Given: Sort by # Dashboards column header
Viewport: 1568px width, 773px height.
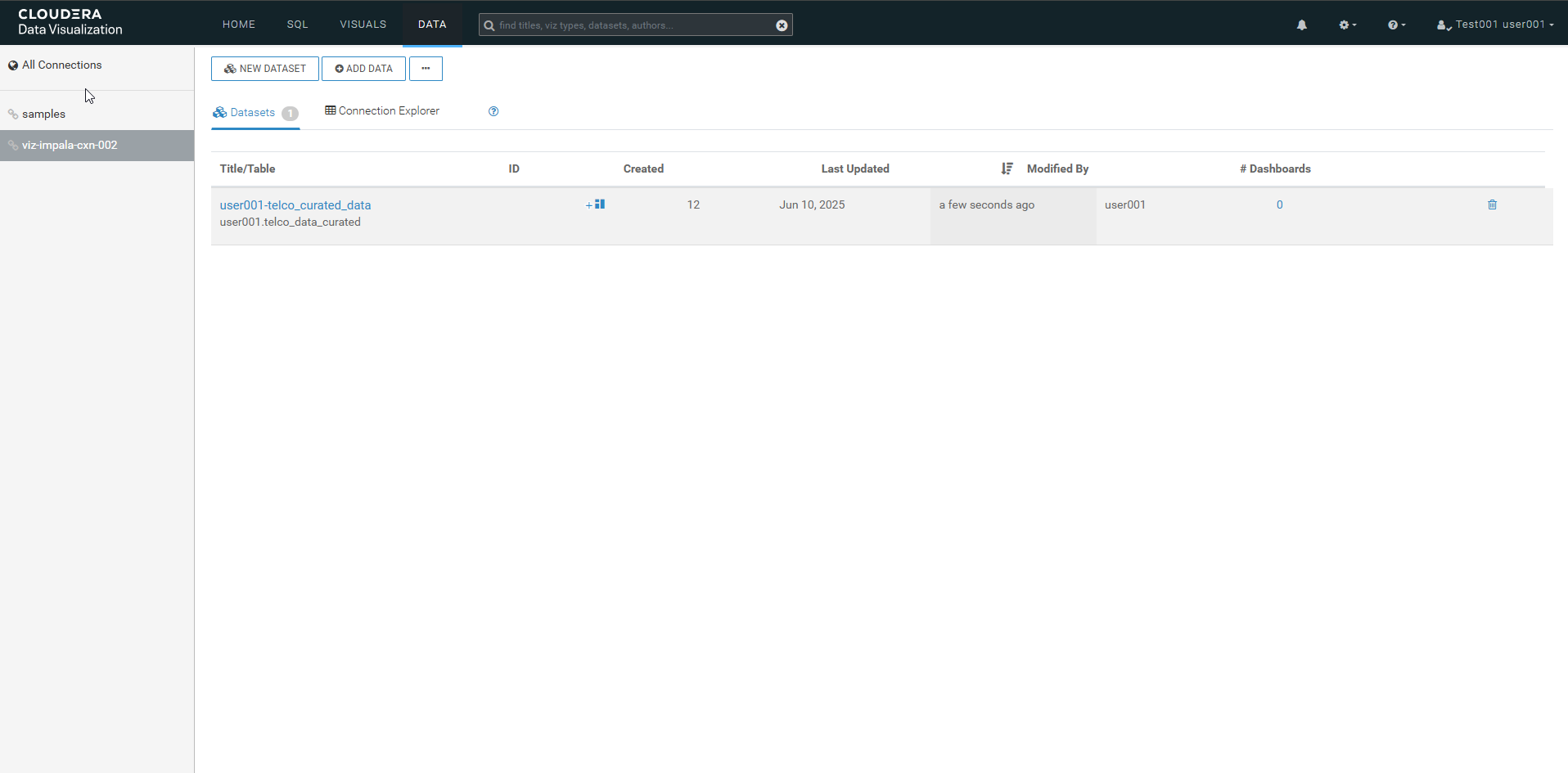Looking at the screenshot, I should pos(1275,169).
